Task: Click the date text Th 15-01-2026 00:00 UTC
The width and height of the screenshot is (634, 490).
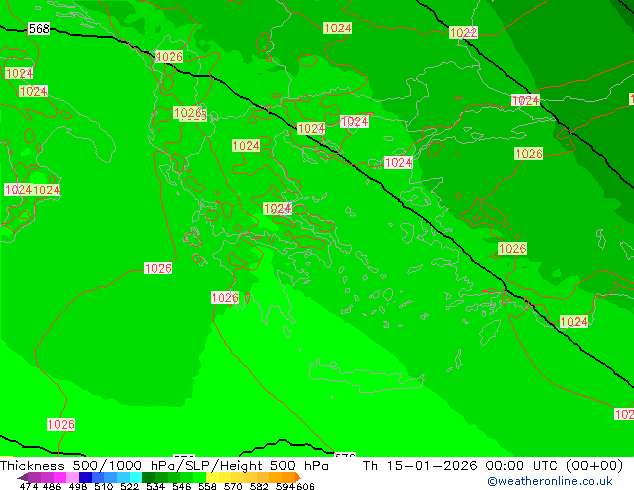Action: pyautogui.click(x=492, y=466)
